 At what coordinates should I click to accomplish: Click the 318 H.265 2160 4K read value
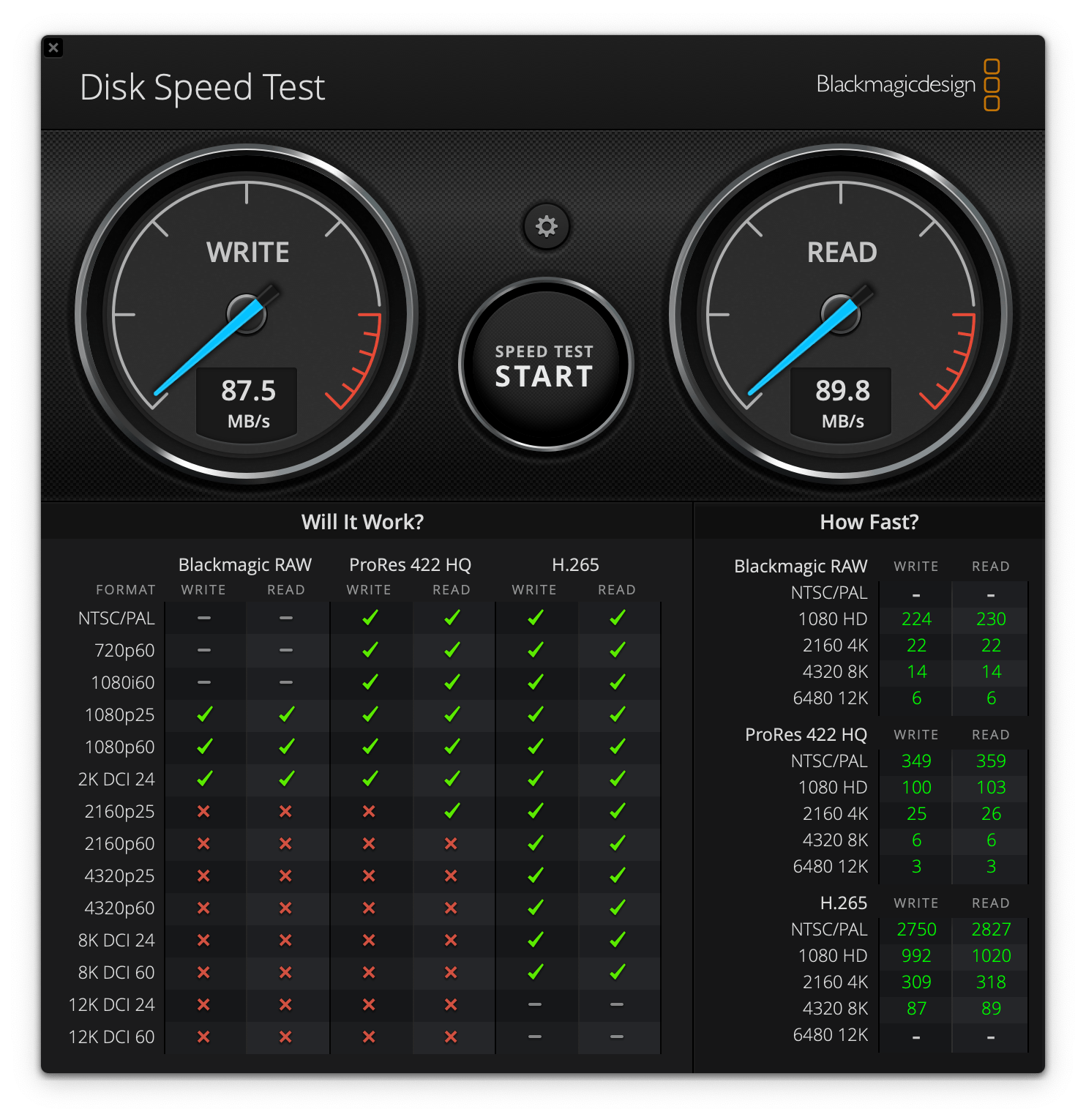click(991, 982)
